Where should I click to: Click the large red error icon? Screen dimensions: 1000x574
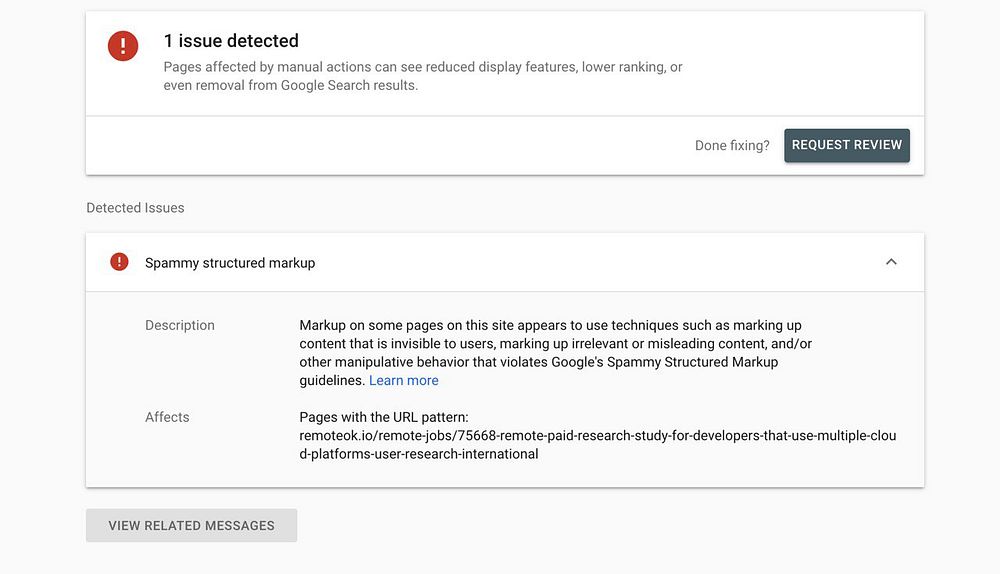(123, 46)
